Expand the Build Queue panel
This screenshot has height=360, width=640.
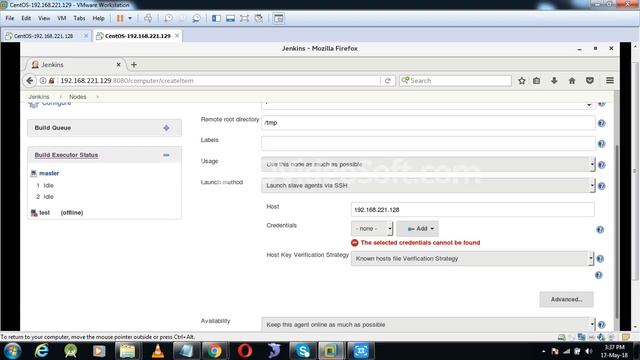click(166, 128)
